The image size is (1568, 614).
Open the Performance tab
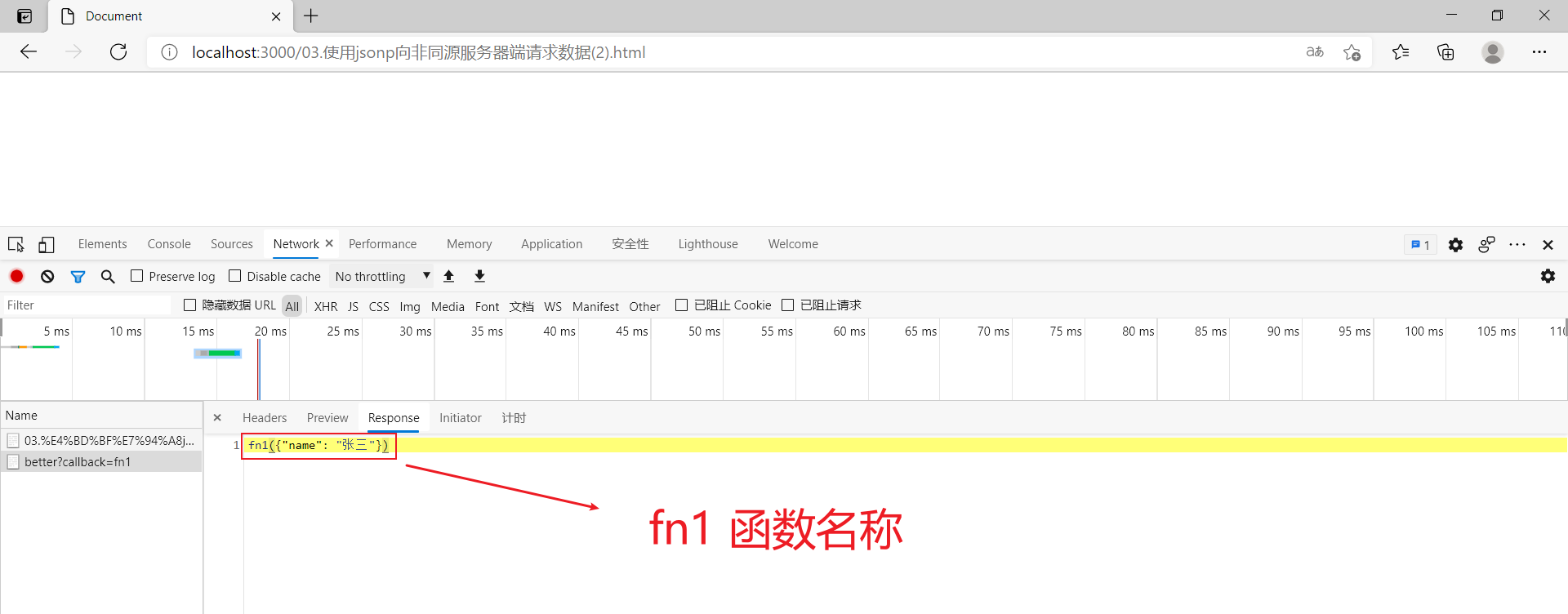(382, 244)
